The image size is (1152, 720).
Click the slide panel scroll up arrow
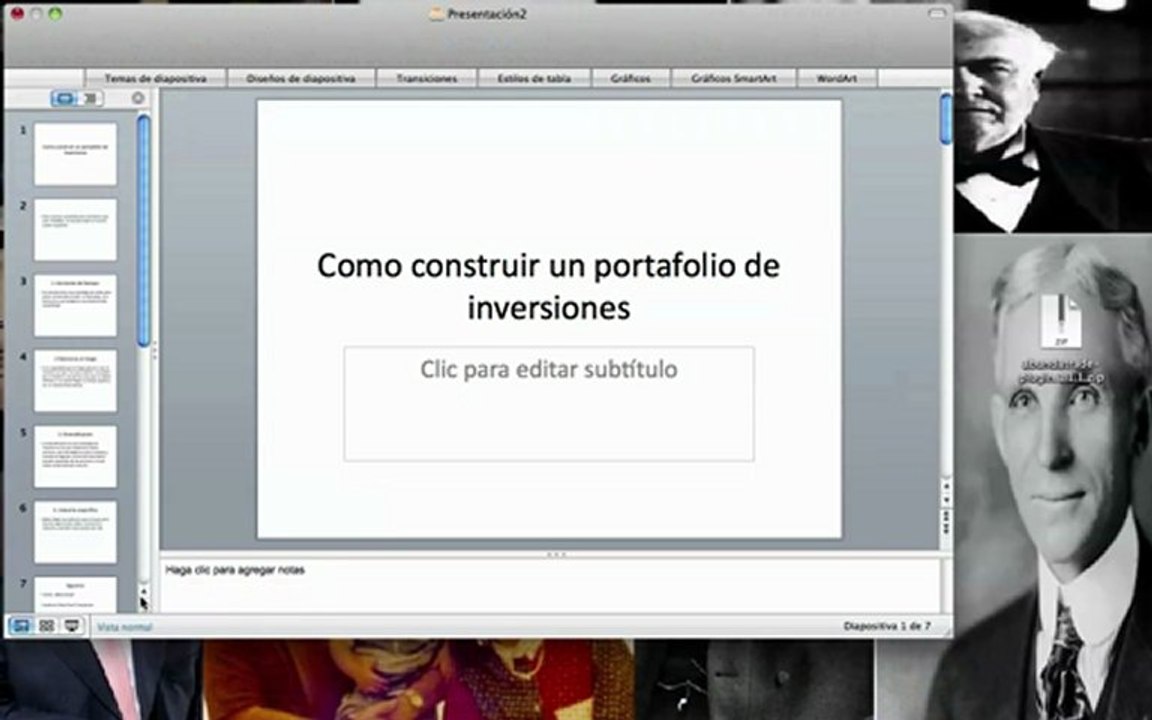pyautogui.click(x=144, y=591)
